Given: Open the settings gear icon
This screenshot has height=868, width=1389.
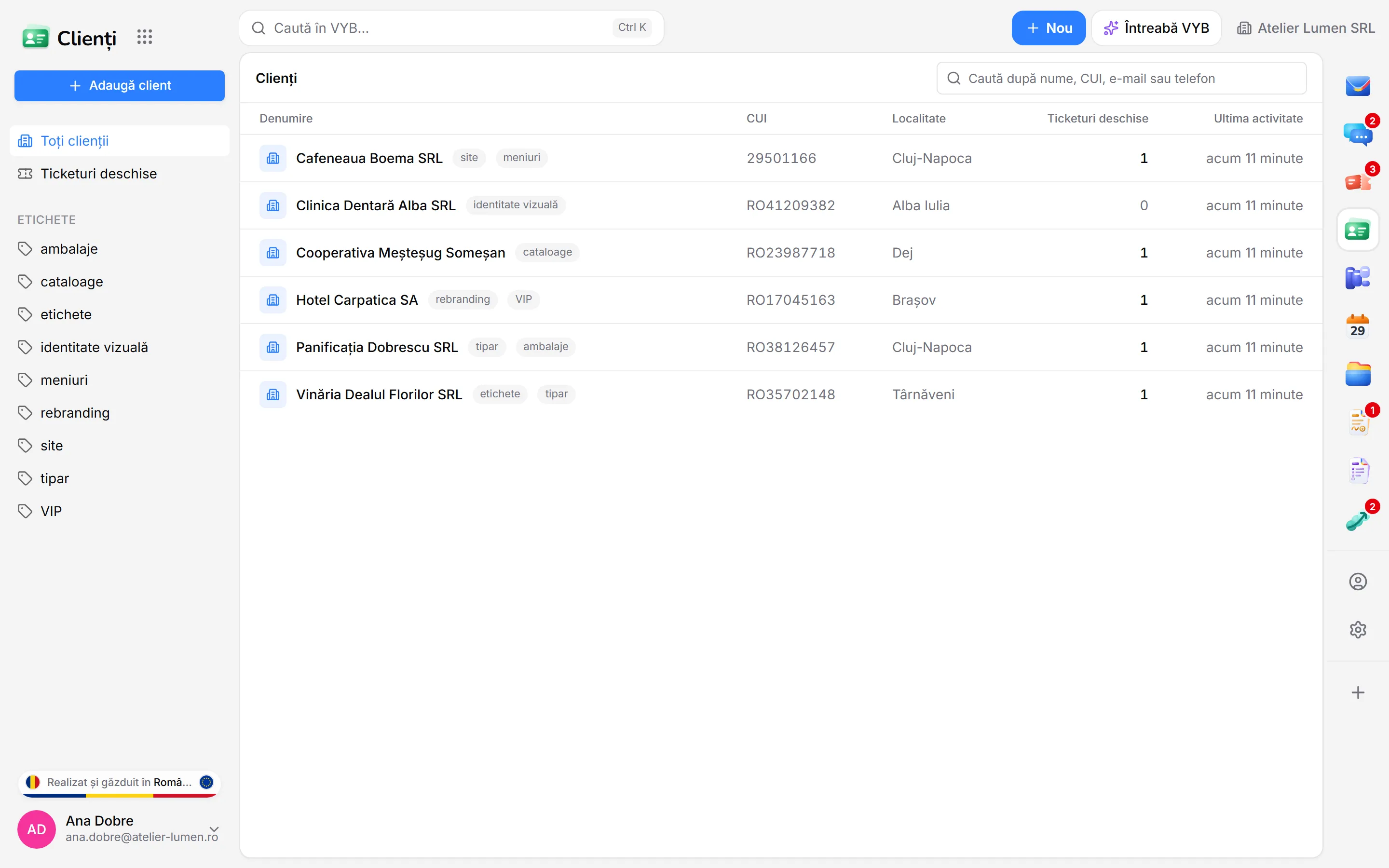Looking at the screenshot, I should tap(1358, 630).
